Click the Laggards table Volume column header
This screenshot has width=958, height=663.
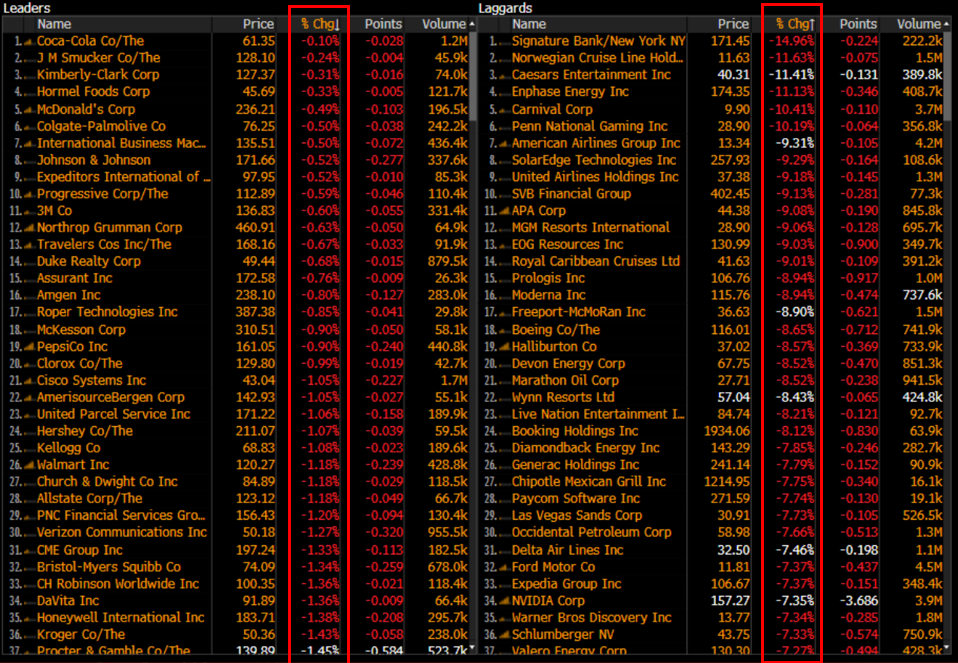pos(919,24)
